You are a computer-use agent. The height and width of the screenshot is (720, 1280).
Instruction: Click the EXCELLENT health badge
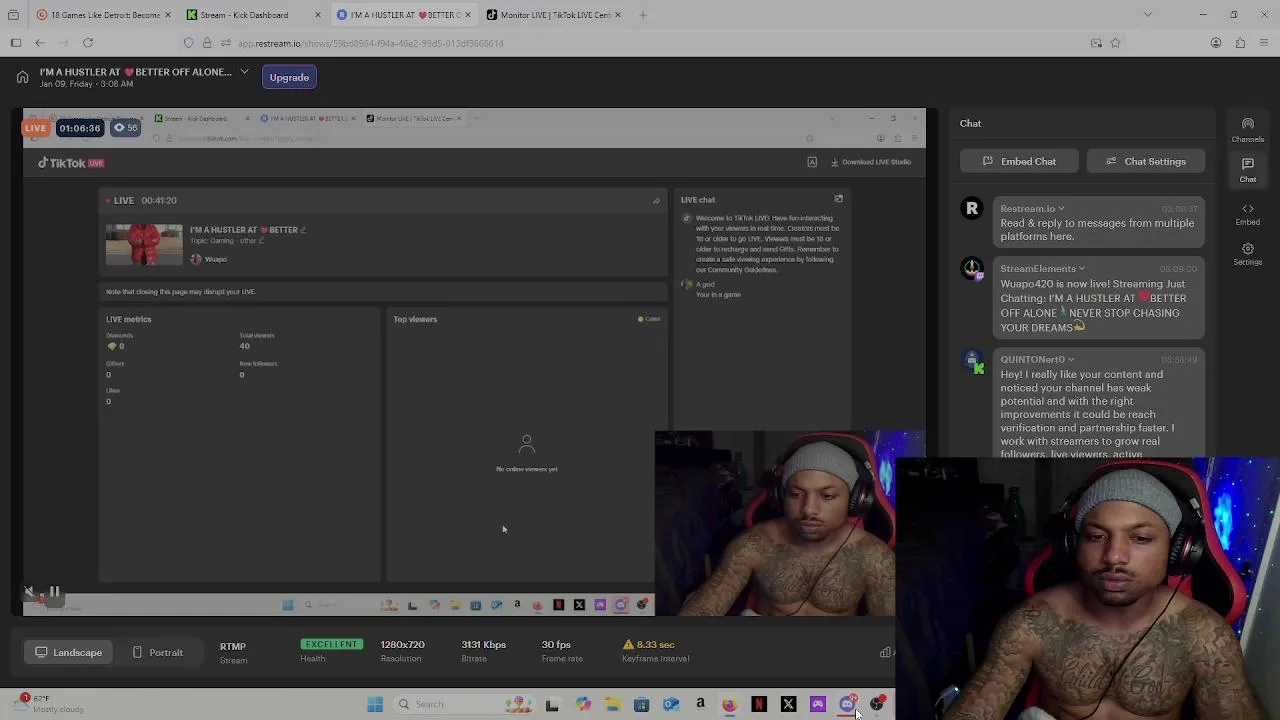331,644
